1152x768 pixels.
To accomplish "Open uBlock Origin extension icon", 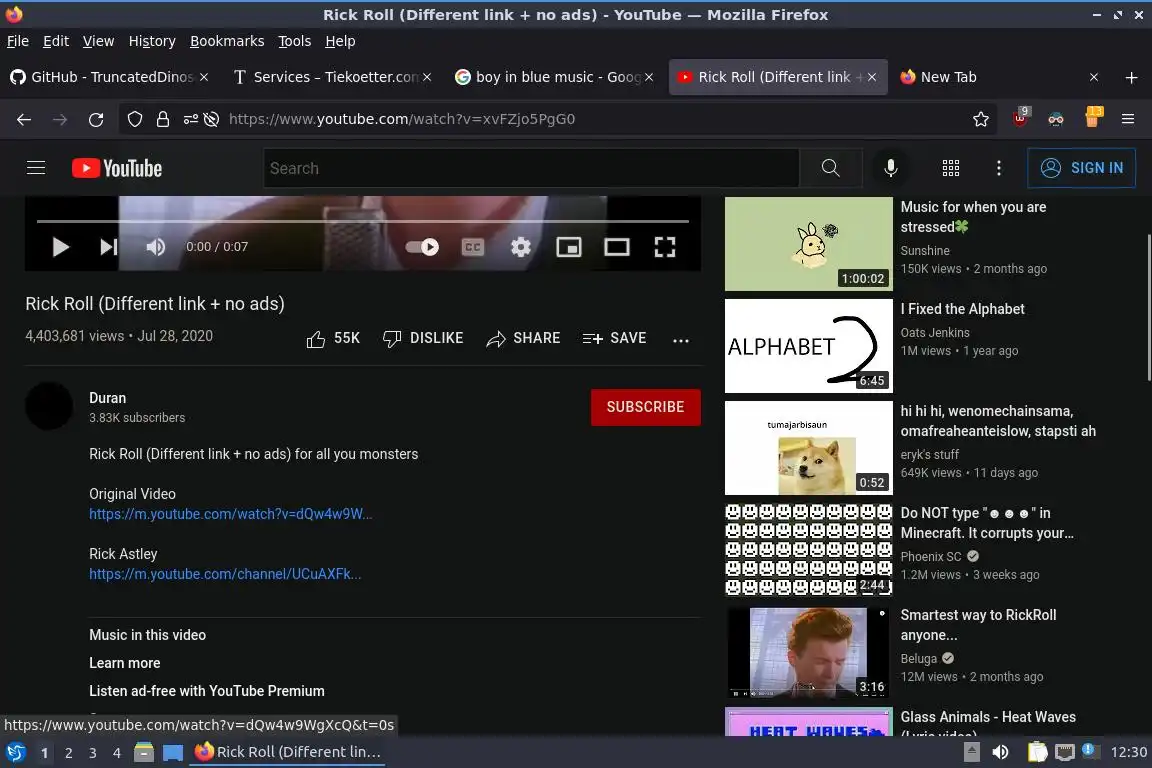I will click(1020, 118).
